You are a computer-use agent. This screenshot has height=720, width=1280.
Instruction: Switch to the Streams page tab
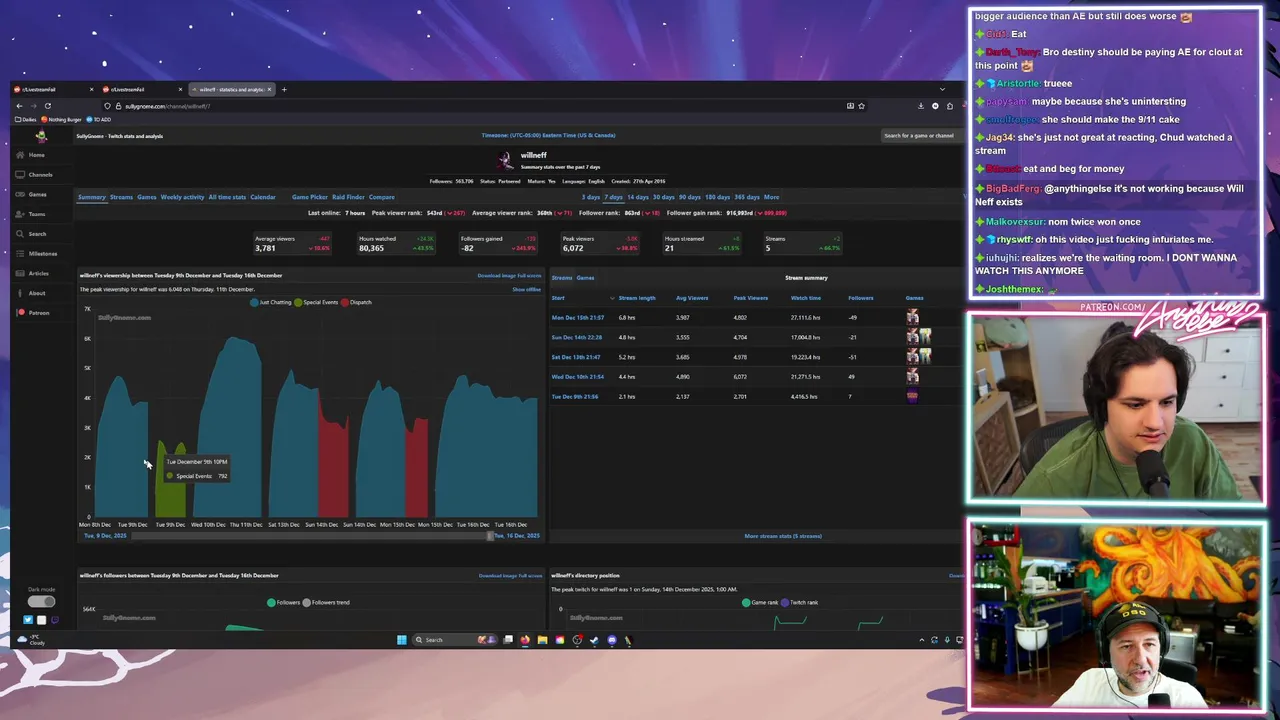coord(121,197)
